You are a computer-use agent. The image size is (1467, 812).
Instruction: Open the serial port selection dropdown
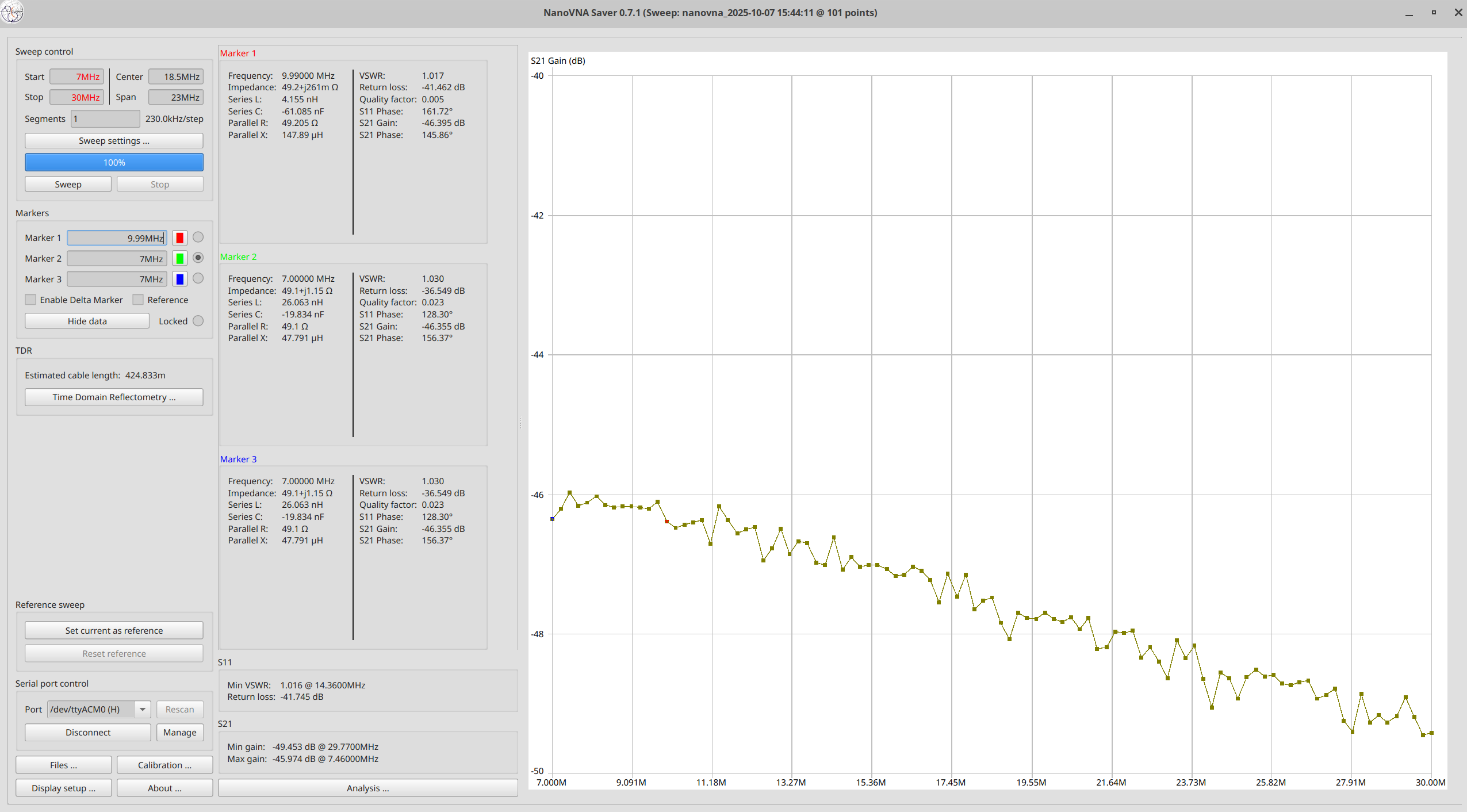141,709
